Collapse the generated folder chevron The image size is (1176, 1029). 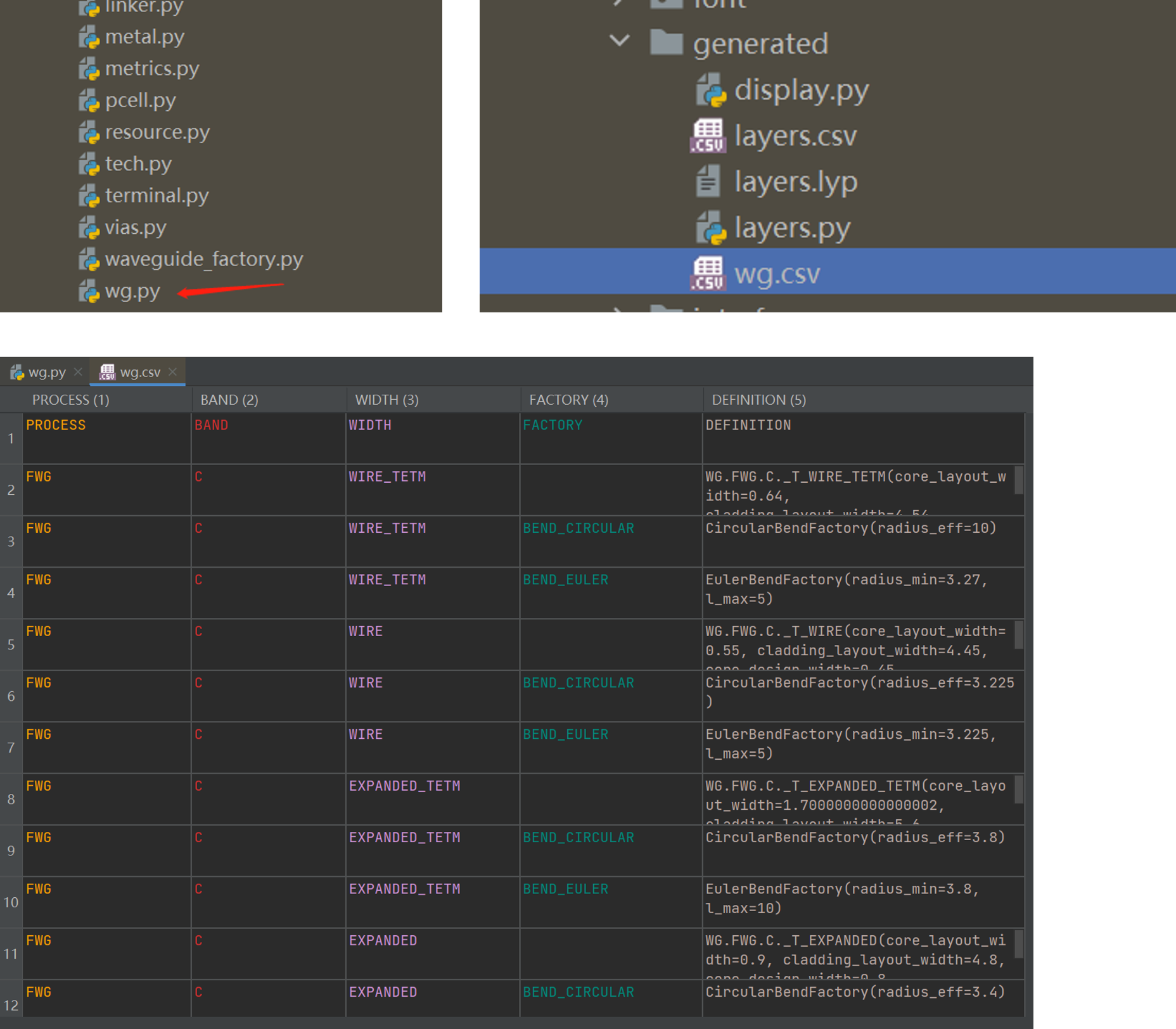(x=619, y=41)
